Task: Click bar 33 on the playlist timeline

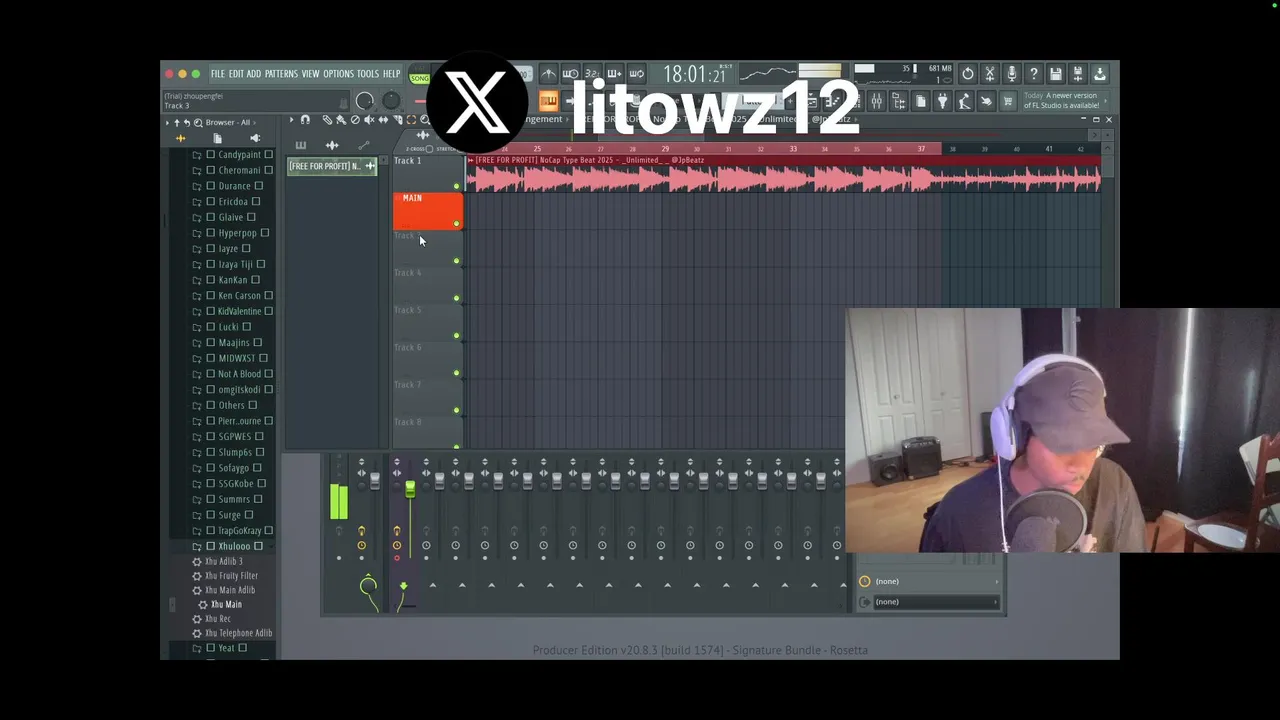Action: [x=793, y=149]
